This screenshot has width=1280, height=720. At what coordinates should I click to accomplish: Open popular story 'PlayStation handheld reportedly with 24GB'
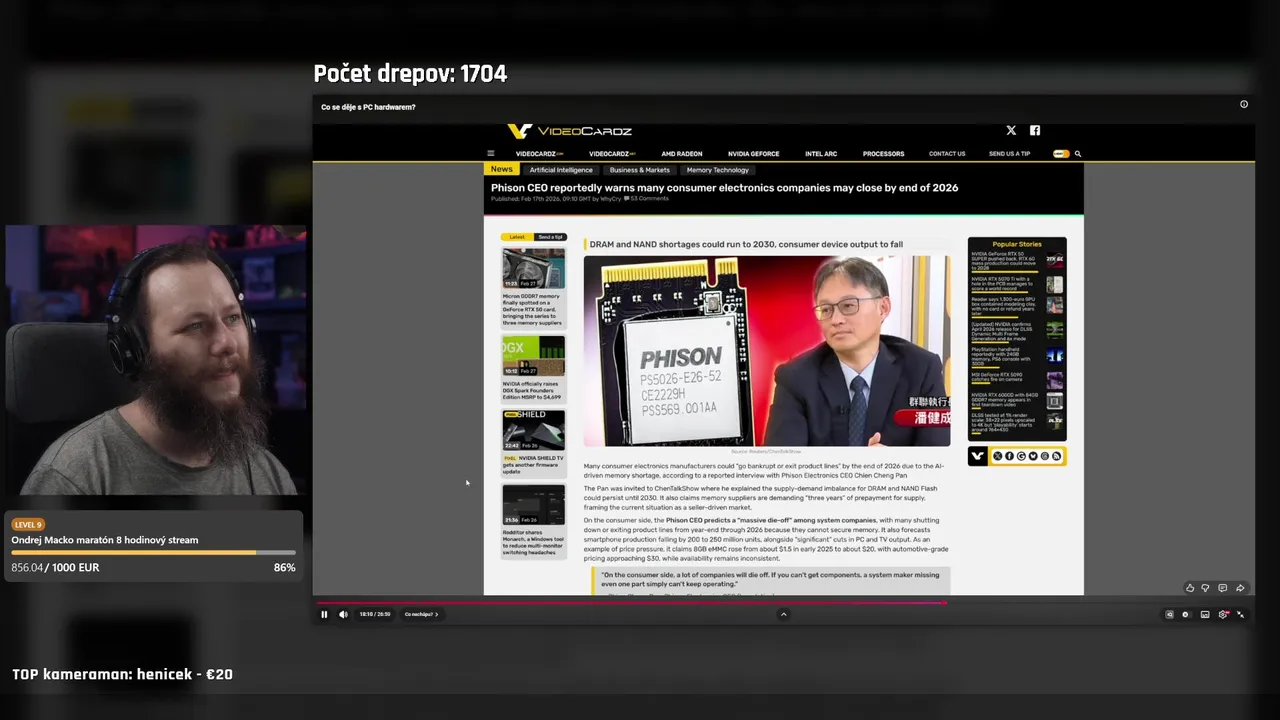click(x=1017, y=357)
